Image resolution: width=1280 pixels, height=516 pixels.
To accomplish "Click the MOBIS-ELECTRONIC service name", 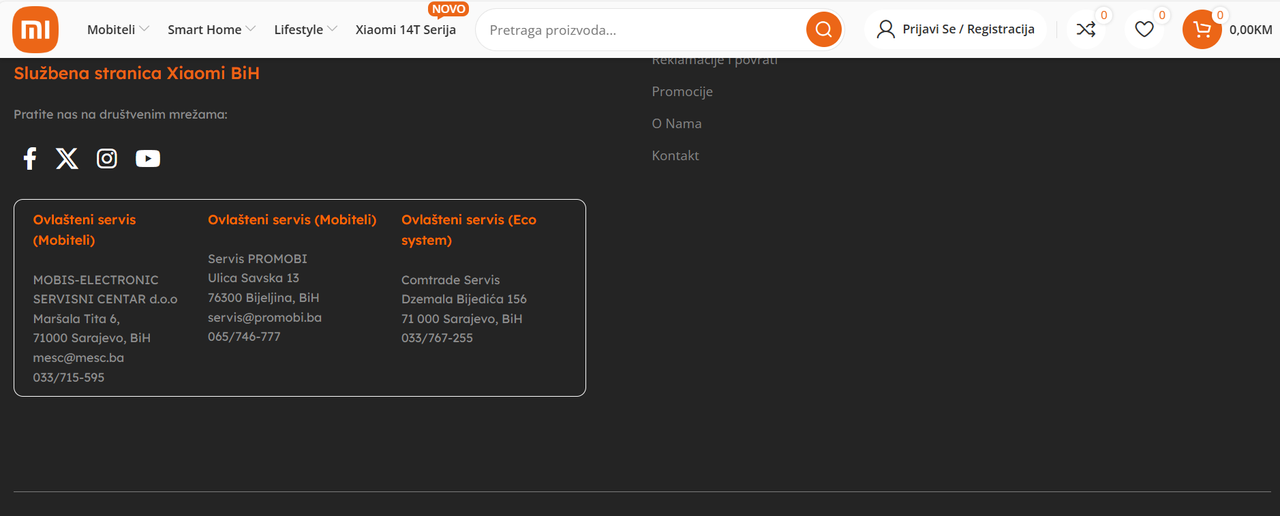I will 96,279.
